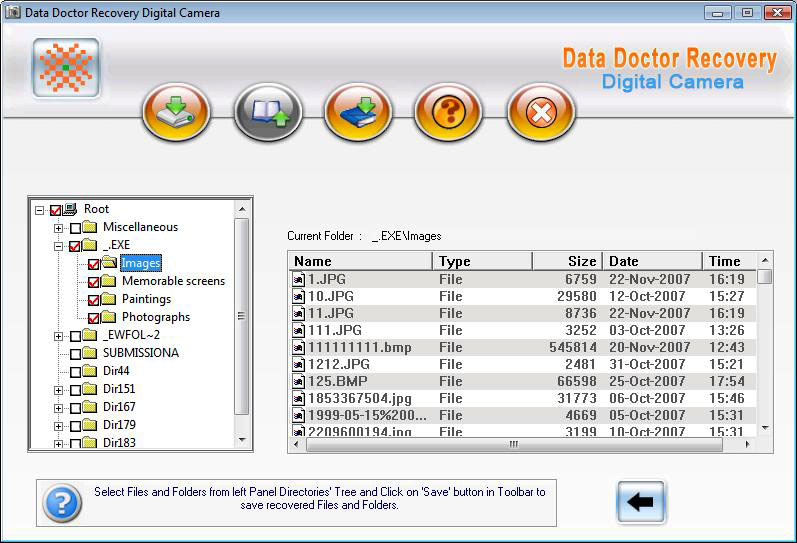Click the 12-Oct-2007 date cell
Screen dimensions: 797x543
647,296
